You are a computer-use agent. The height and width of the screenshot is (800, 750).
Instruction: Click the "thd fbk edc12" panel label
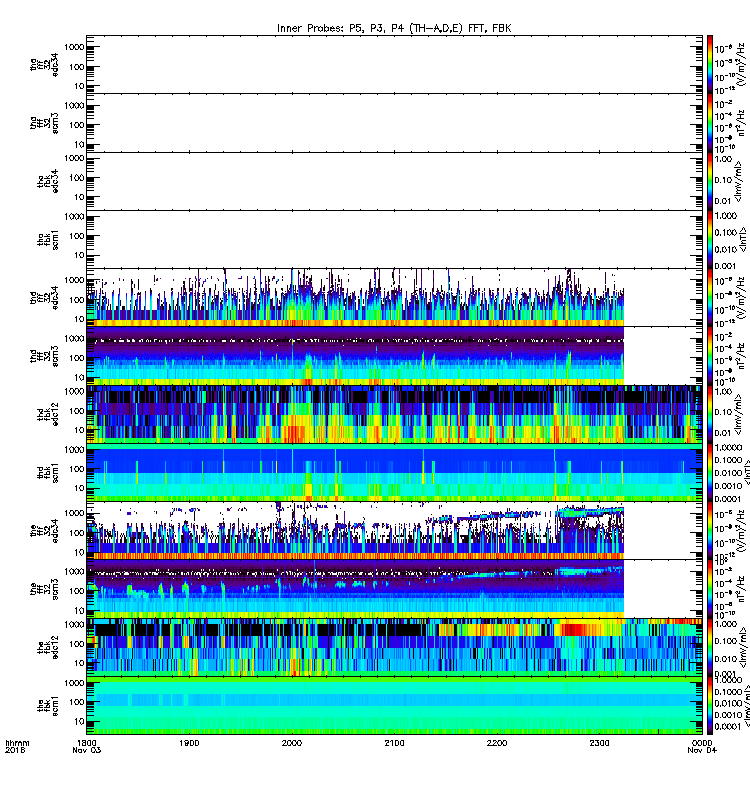48,414
